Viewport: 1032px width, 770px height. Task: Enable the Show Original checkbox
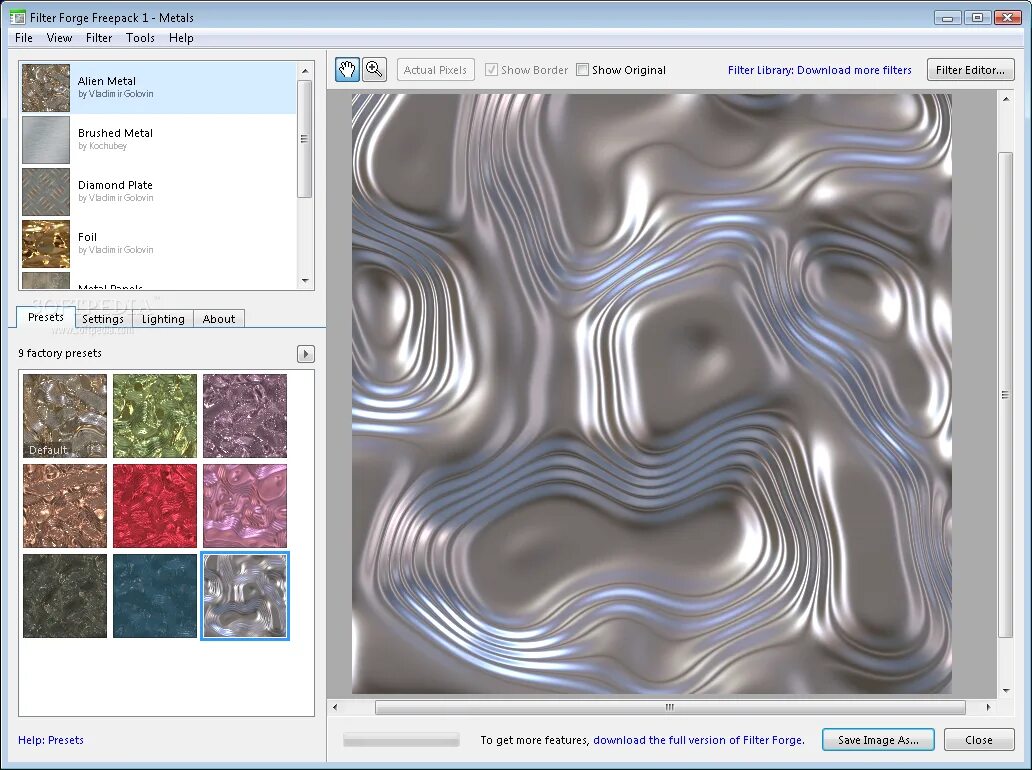[582, 70]
